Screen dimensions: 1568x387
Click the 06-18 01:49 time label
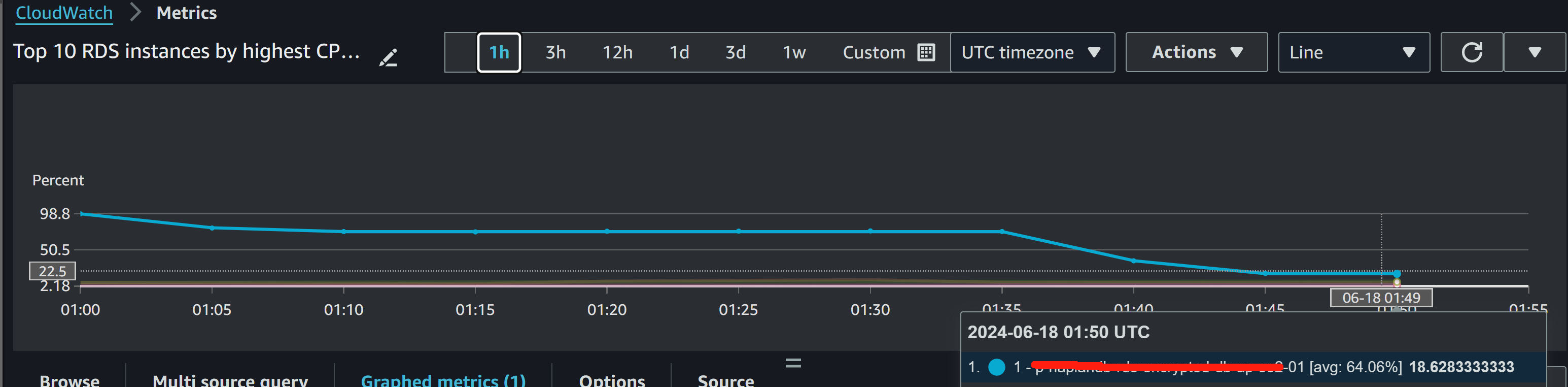coord(1381,298)
